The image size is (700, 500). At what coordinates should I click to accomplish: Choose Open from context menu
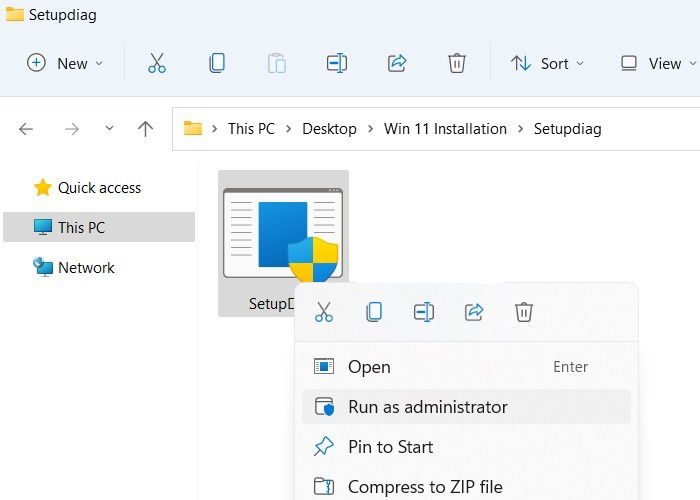click(467, 367)
